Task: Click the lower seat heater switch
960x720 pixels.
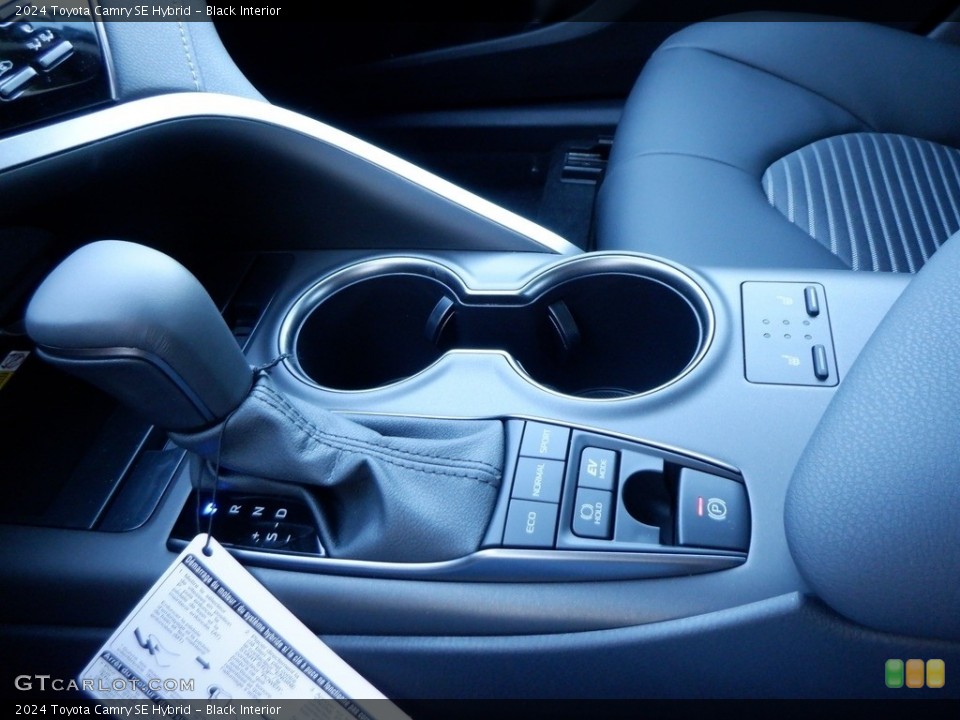Action: point(819,362)
